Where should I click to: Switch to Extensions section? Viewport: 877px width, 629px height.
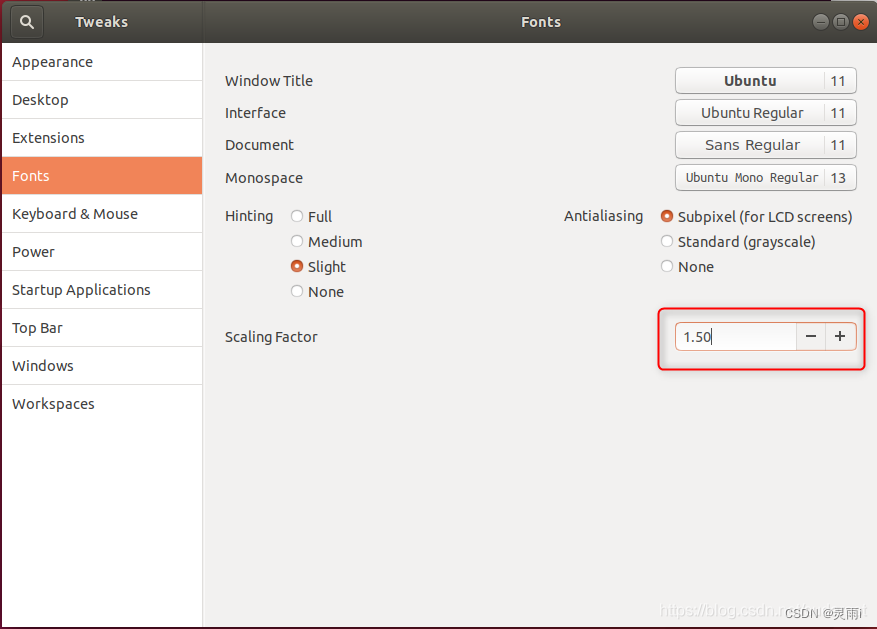(102, 138)
